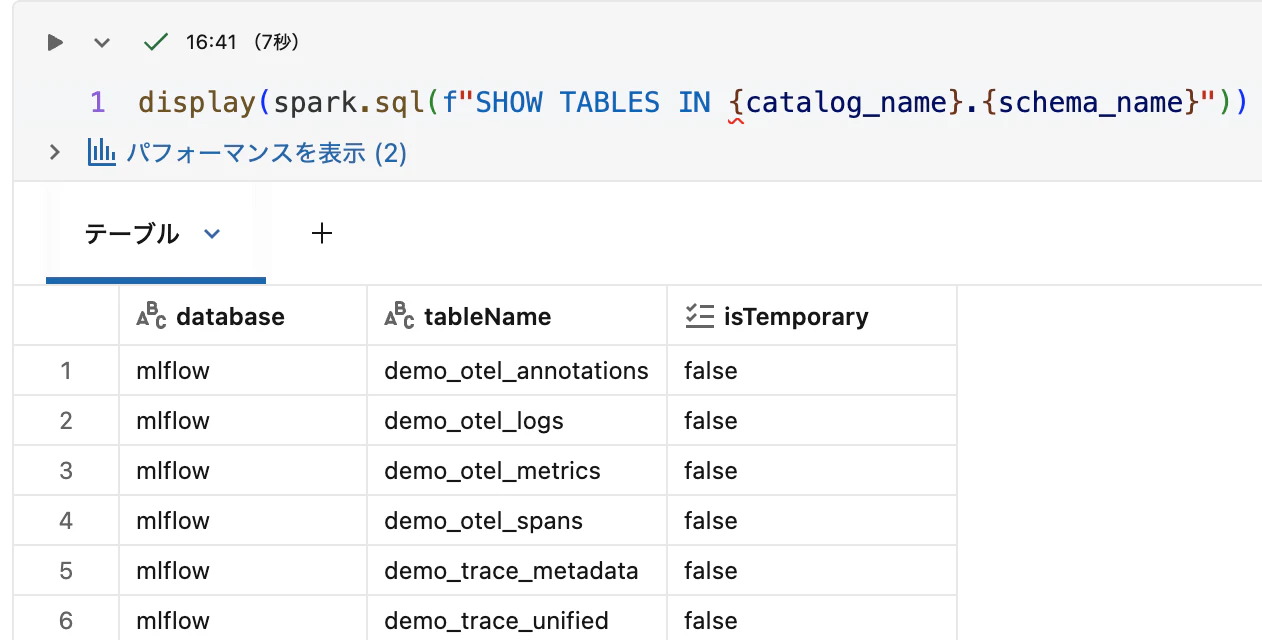Run the notebook cell with the play icon
Viewport: 1262px width, 640px height.
tap(55, 42)
